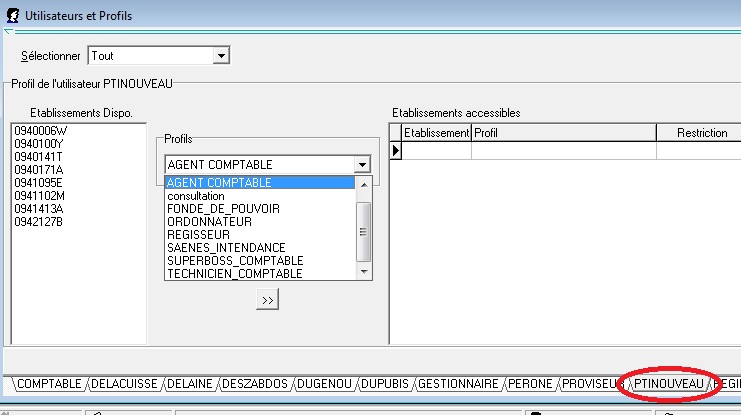The image size is (741, 415).
Task: Switch to the COMPTABLE user tab
Action: point(49,384)
